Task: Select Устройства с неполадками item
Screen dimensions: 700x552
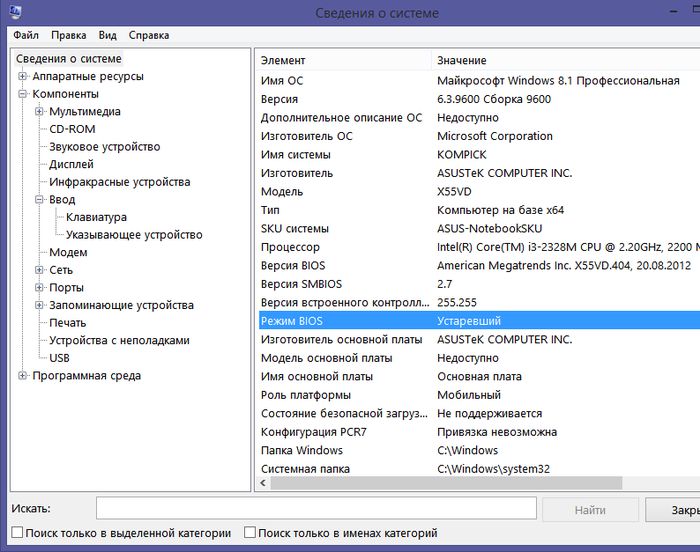Action: click(119, 340)
